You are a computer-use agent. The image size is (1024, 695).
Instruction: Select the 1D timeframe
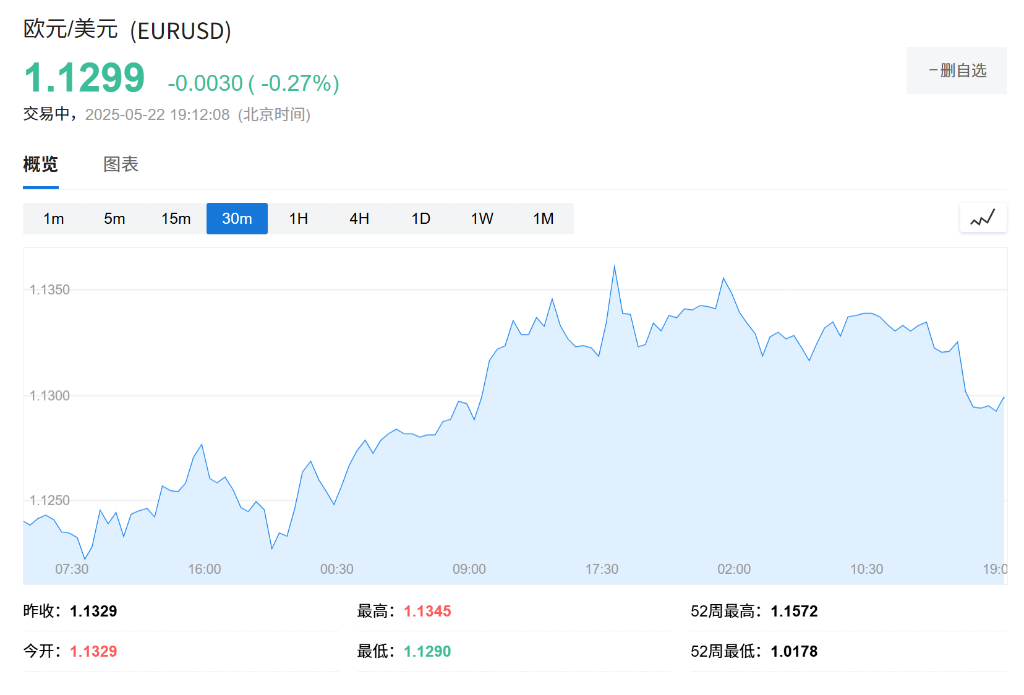pyautogui.click(x=420, y=218)
